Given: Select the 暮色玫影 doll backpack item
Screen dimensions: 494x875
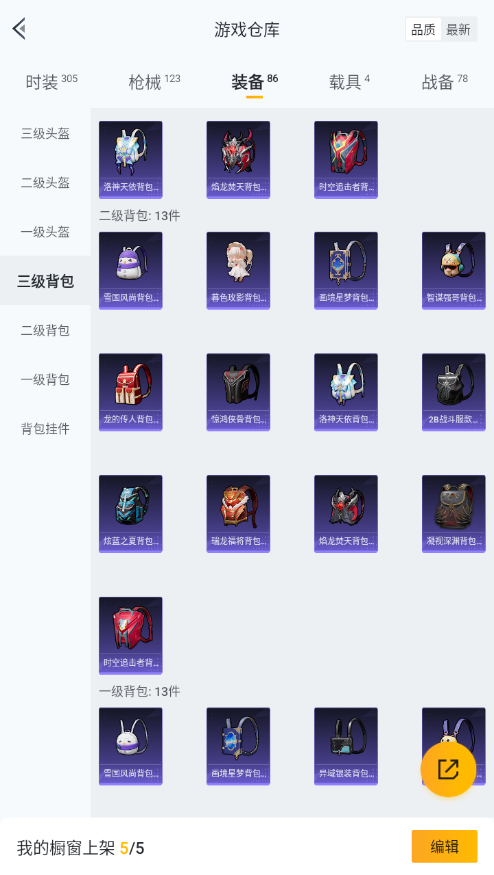Looking at the screenshot, I should [x=238, y=271].
